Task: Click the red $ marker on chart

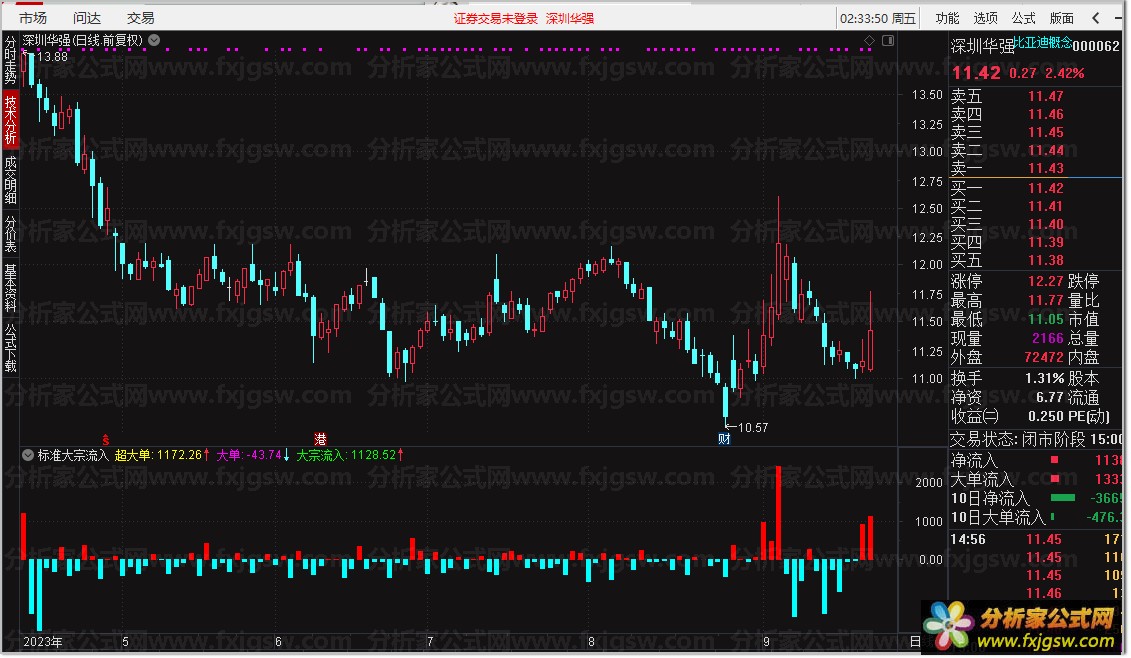Action: [106, 439]
